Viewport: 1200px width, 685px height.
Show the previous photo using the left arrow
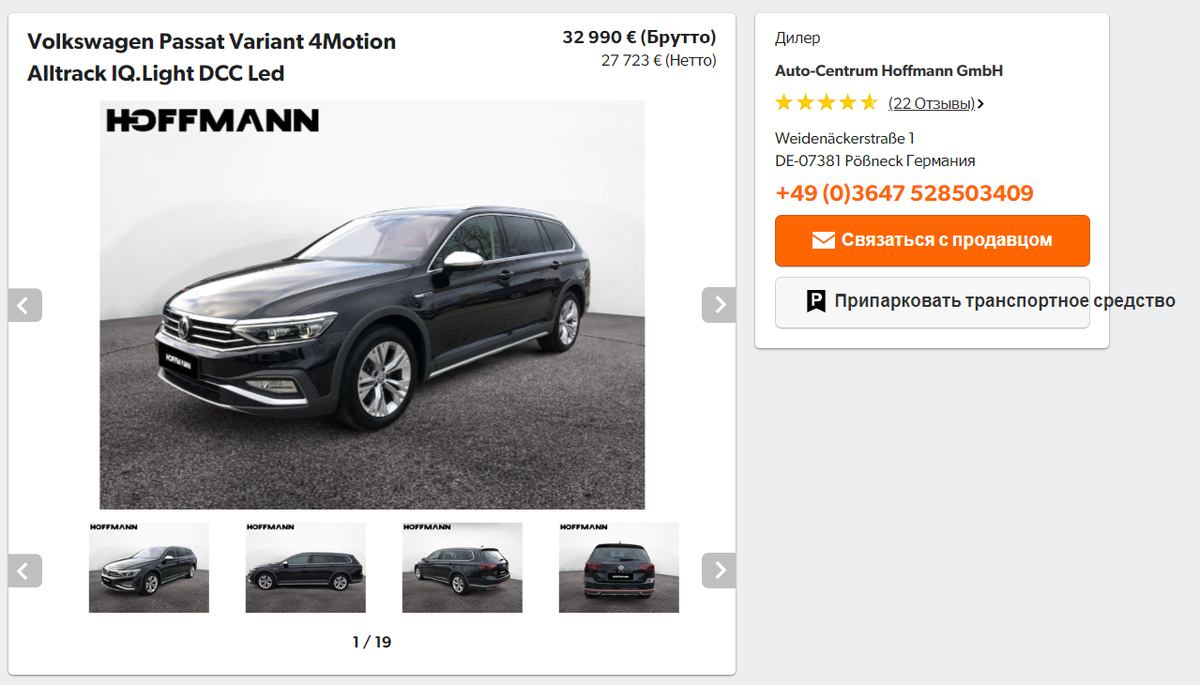(x=25, y=304)
